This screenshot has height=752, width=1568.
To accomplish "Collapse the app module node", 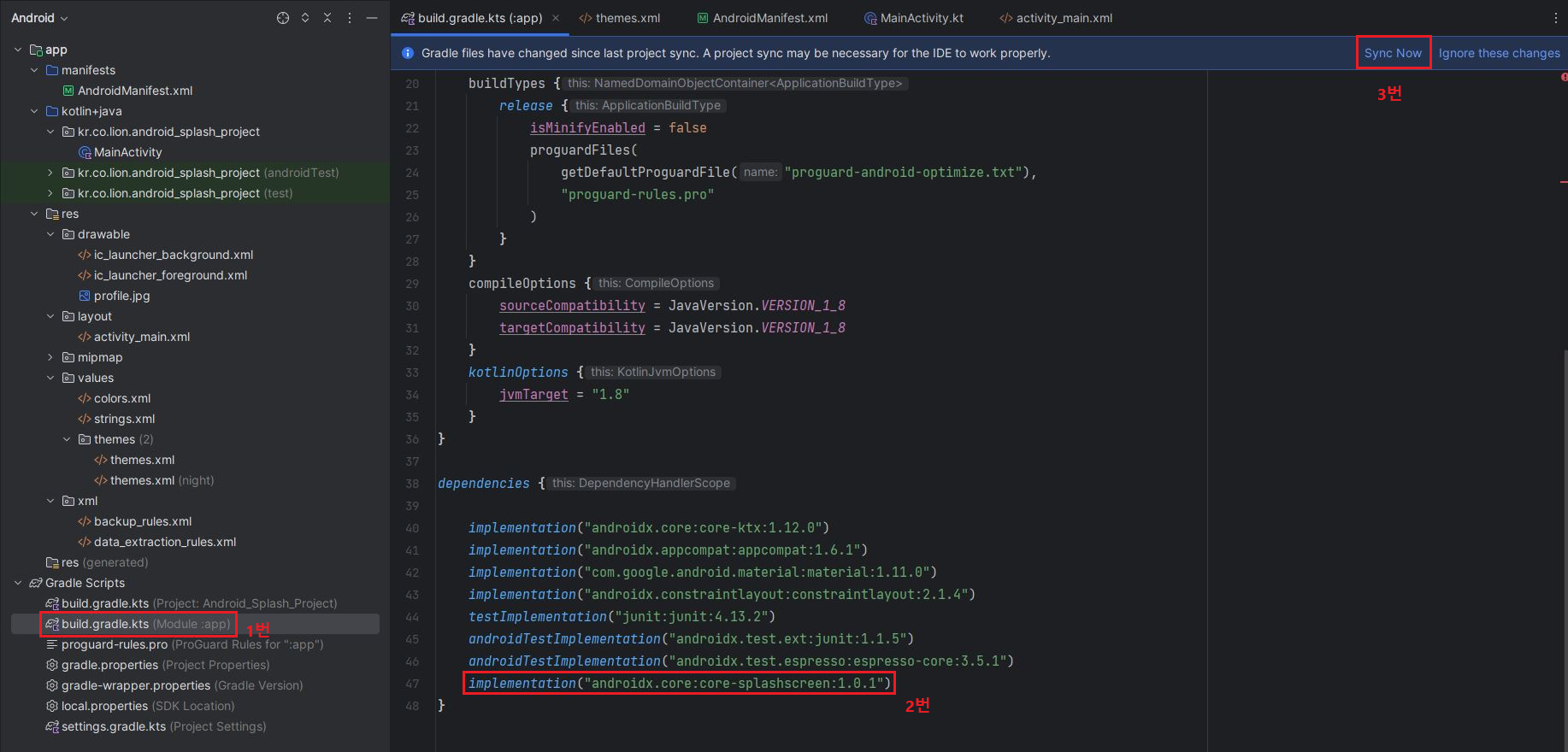I will coord(18,50).
